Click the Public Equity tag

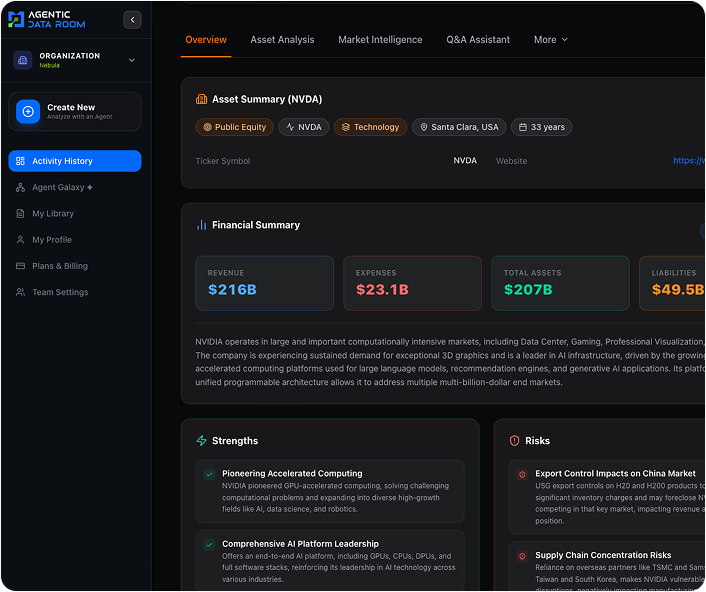(235, 127)
